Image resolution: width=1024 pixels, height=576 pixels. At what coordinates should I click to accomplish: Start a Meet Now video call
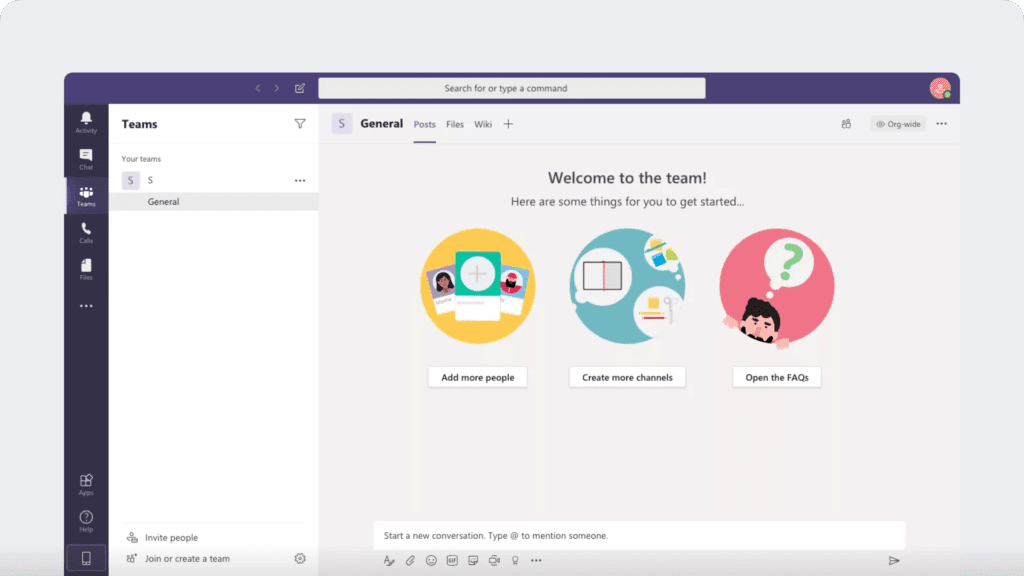[x=494, y=561]
